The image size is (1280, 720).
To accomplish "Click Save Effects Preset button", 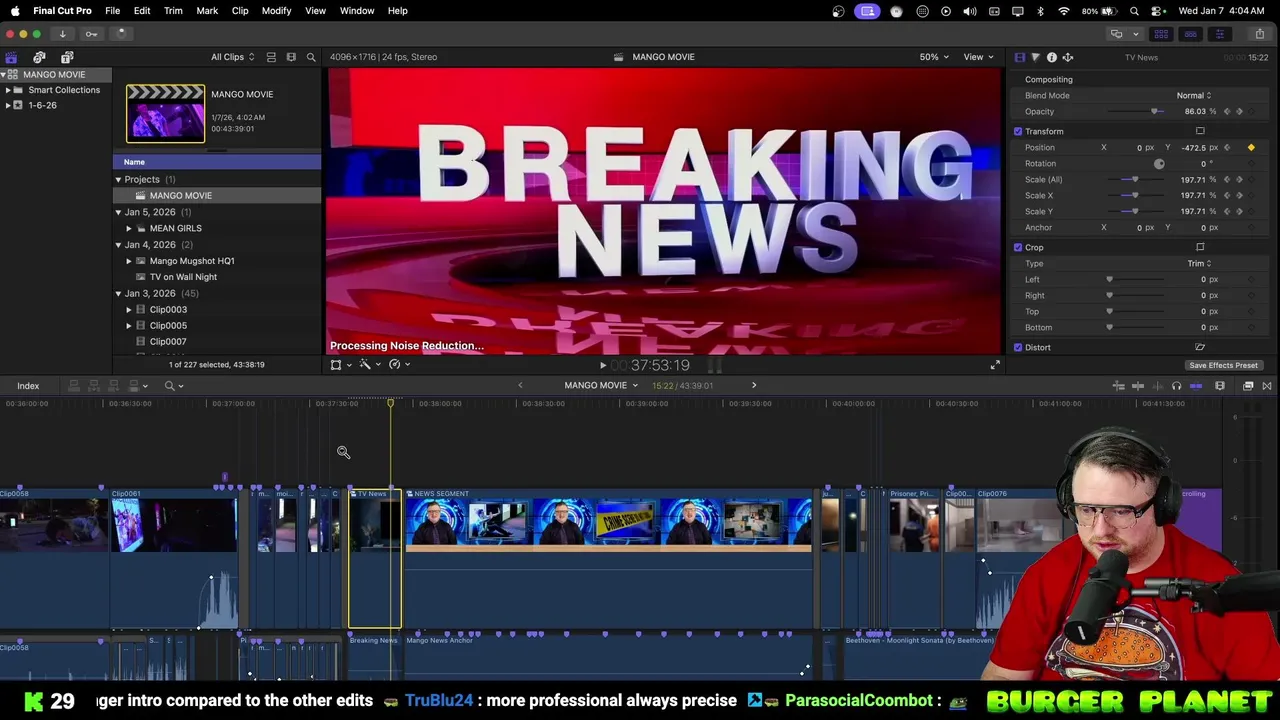I will coord(1223,366).
